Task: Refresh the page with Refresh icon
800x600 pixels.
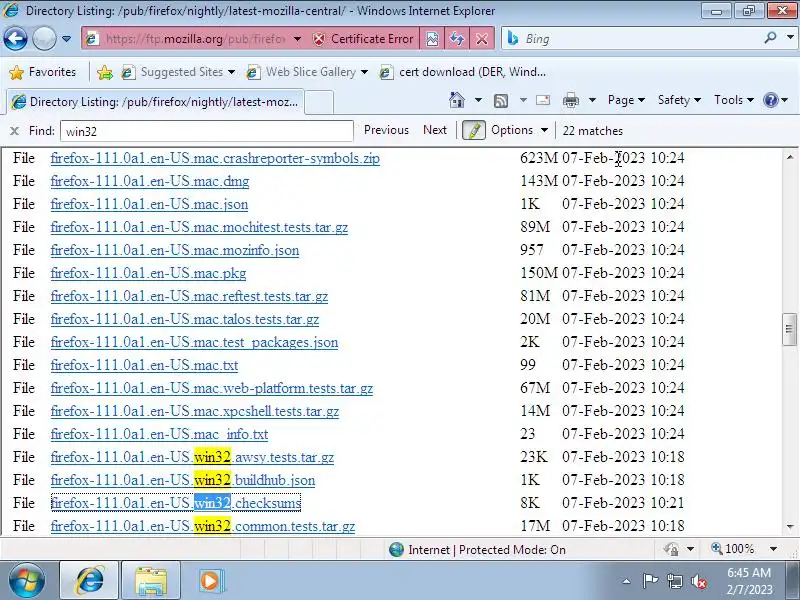Action: coord(457,39)
